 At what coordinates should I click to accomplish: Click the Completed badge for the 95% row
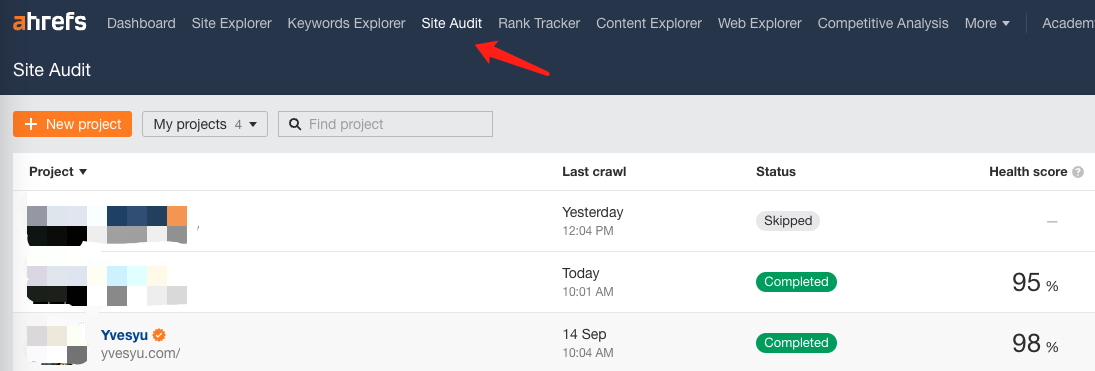coord(796,282)
